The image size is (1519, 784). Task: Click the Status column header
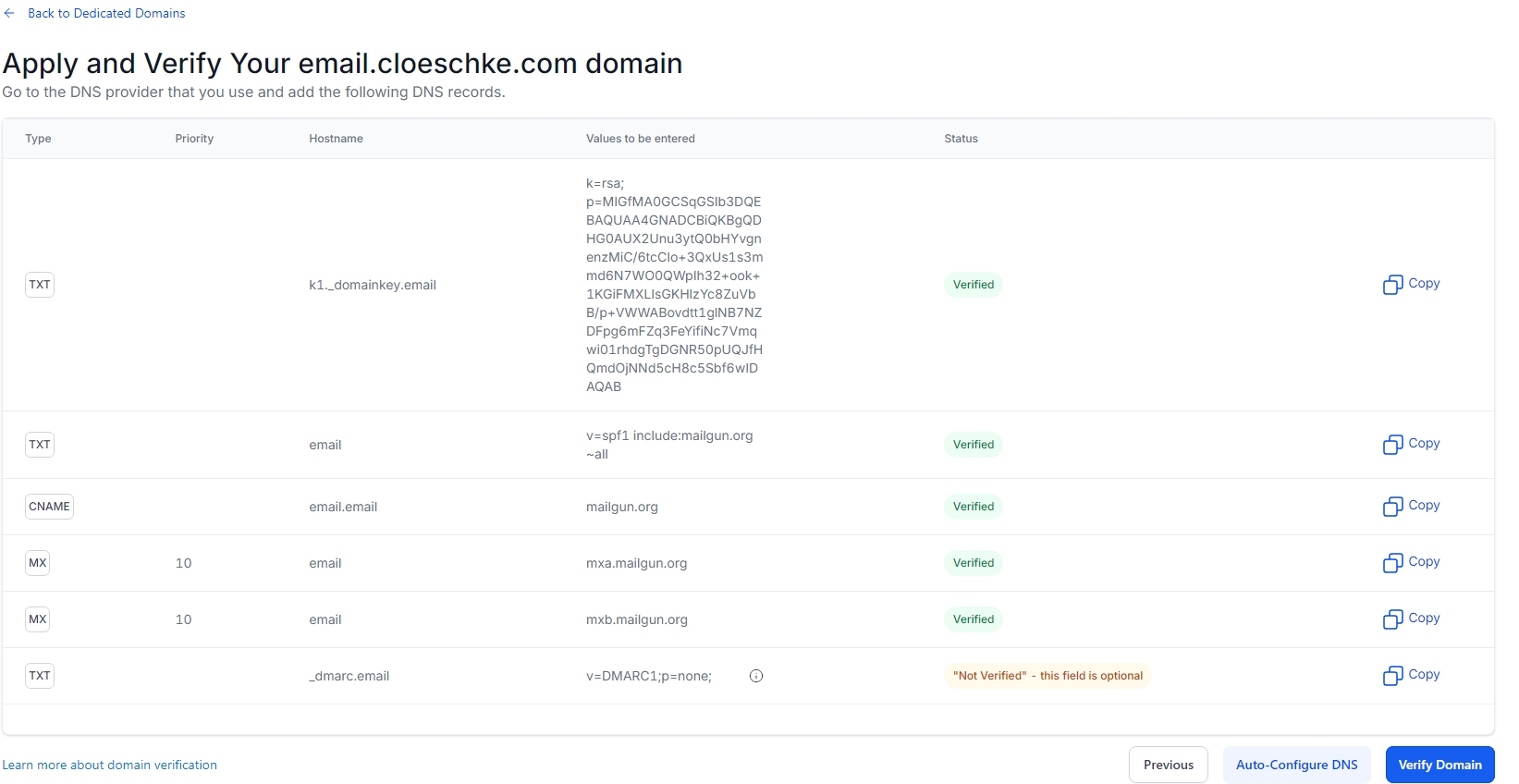961,139
